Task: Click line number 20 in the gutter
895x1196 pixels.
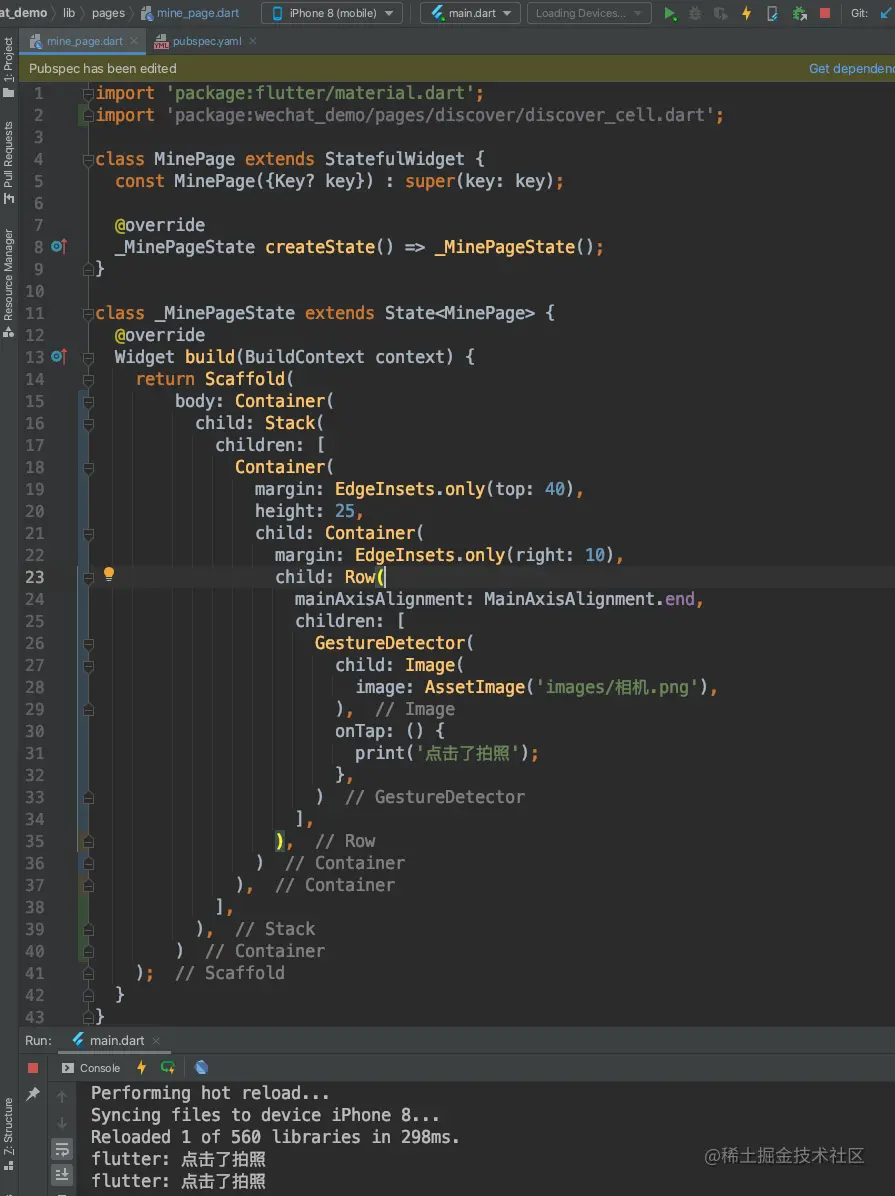Action: tap(35, 511)
